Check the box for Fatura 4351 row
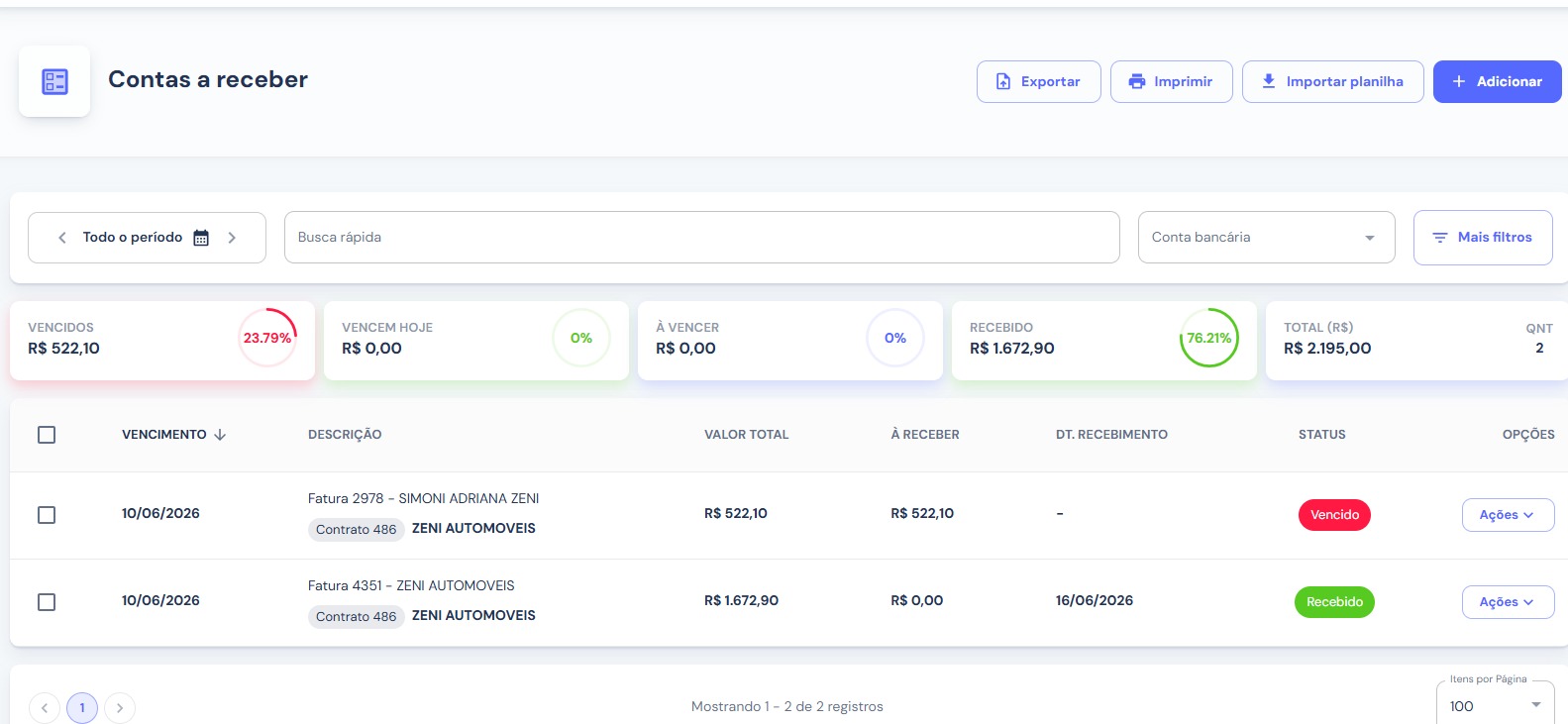 point(47,602)
